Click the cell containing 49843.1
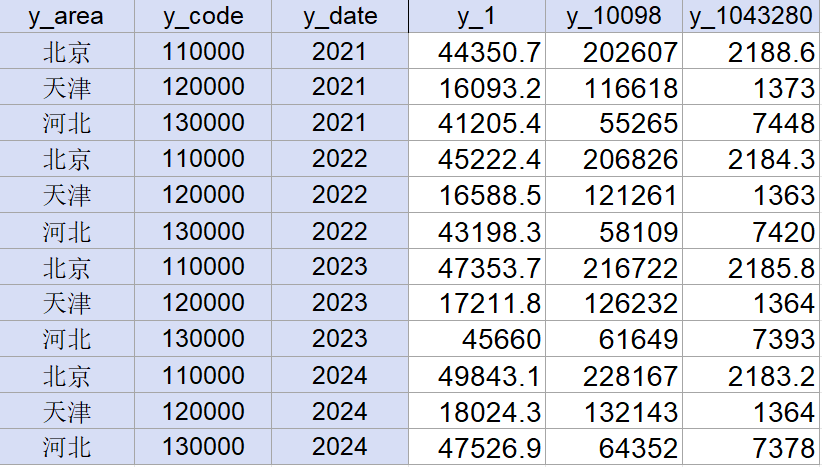The height and width of the screenshot is (467, 822). pyautogui.click(x=477, y=376)
